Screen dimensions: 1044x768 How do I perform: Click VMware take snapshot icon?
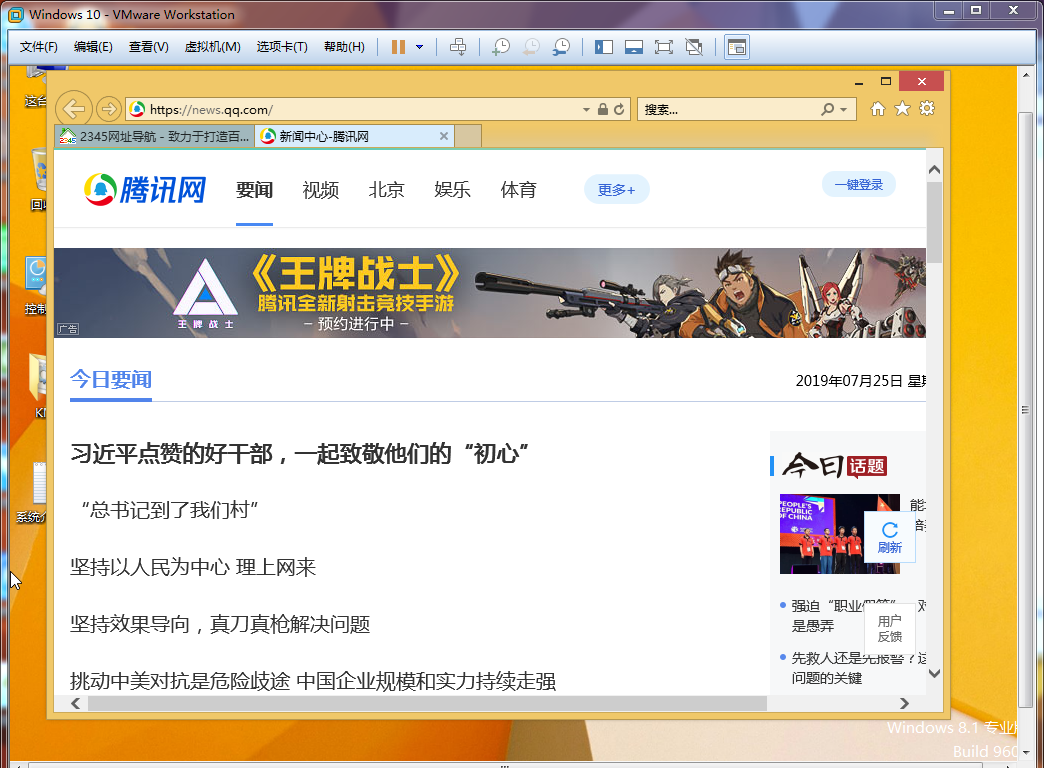pyautogui.click(x=501, y=47)
